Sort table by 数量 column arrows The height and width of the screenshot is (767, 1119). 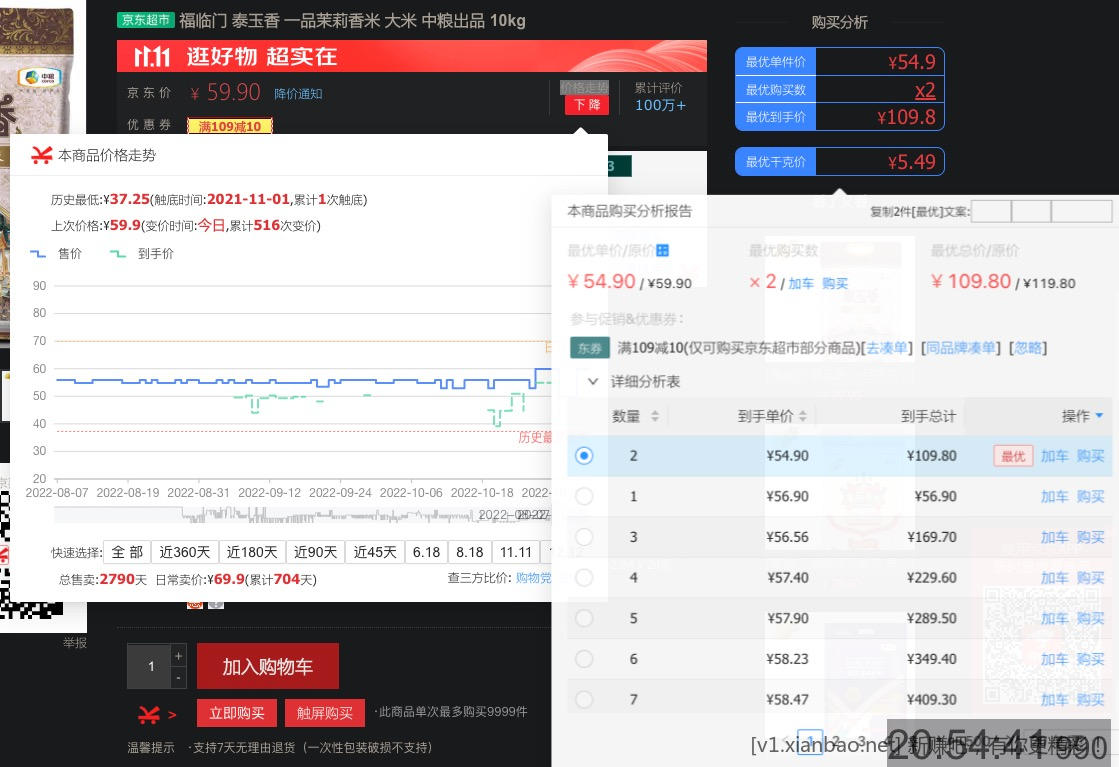coord(654,416)
